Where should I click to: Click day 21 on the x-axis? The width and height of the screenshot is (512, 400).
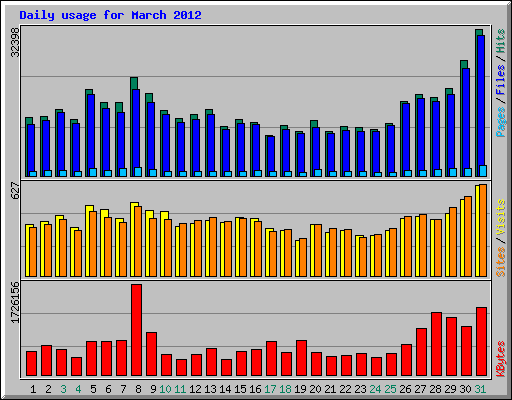click(330, 389)
